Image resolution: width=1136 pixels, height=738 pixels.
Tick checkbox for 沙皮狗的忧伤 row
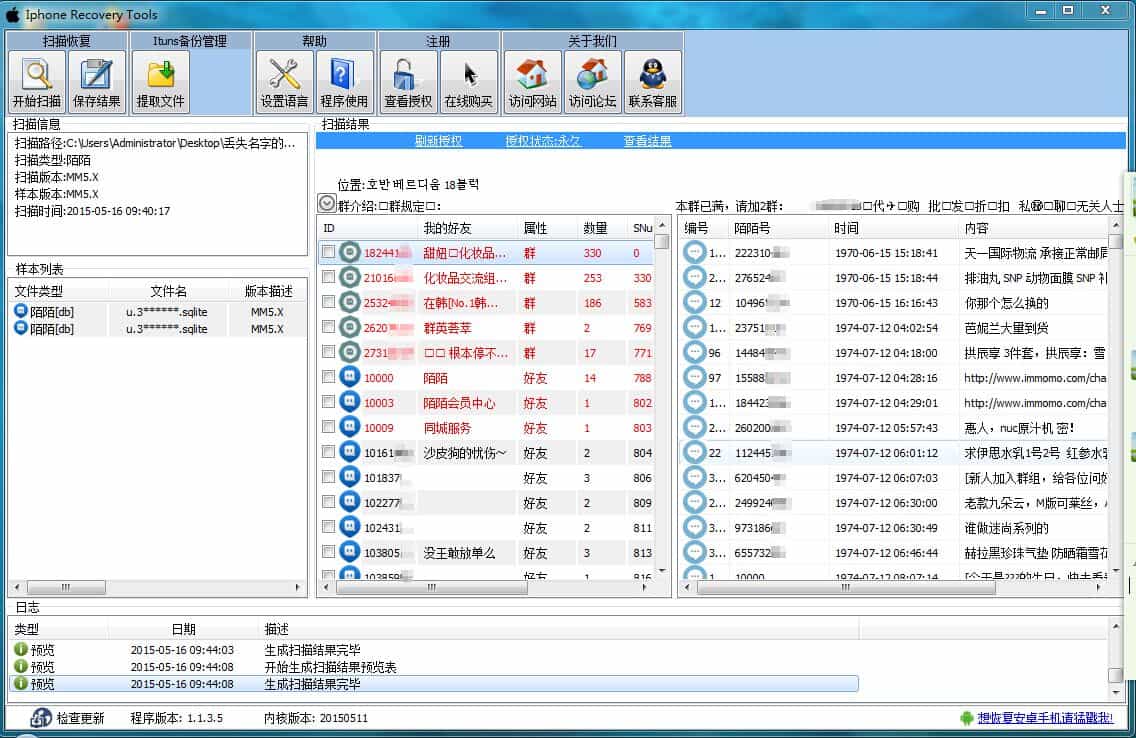(328, 453)
